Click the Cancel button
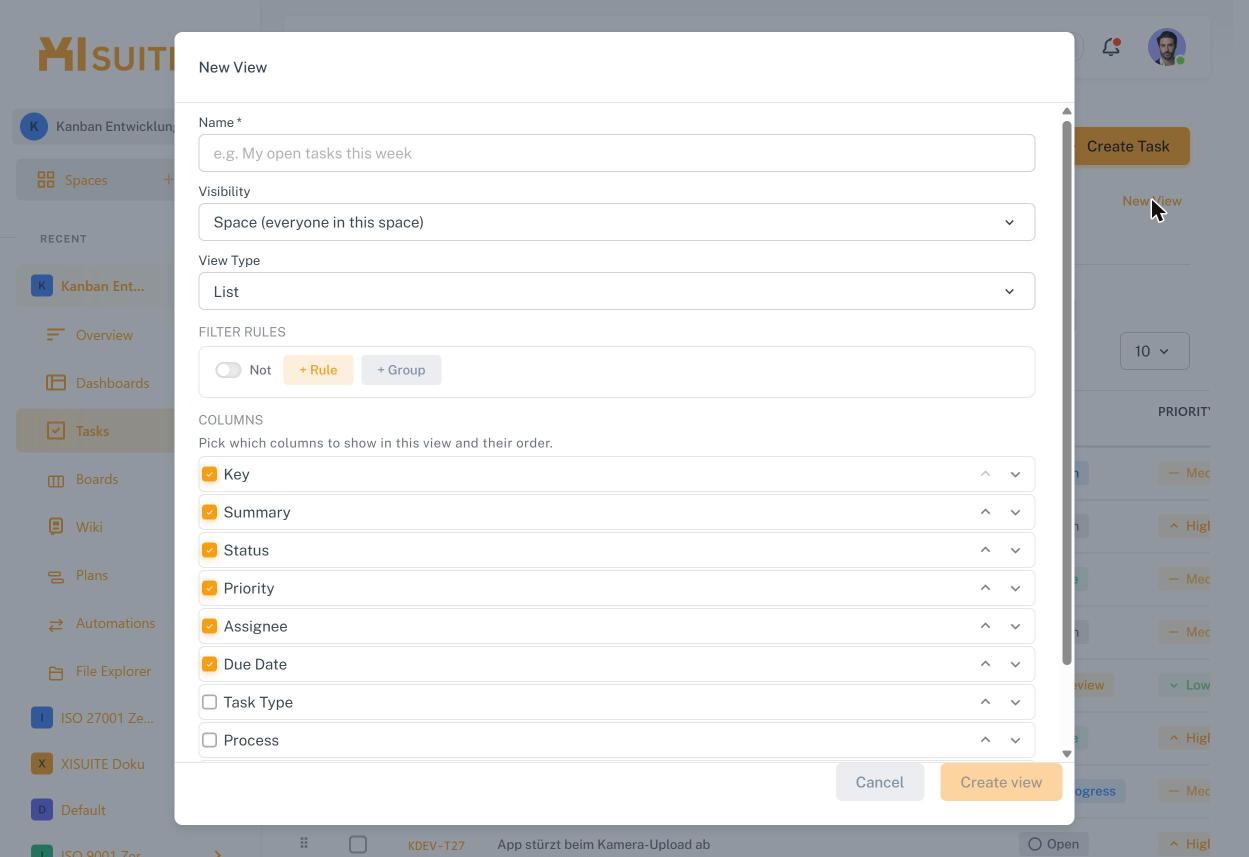1249x857 pixels. click(879, 782)
